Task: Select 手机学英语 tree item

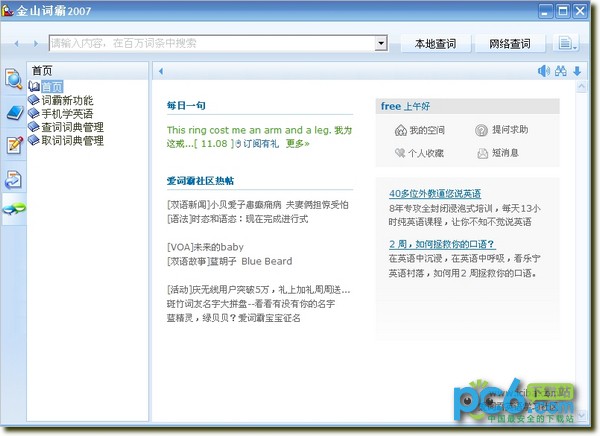Action: point(67,114)
